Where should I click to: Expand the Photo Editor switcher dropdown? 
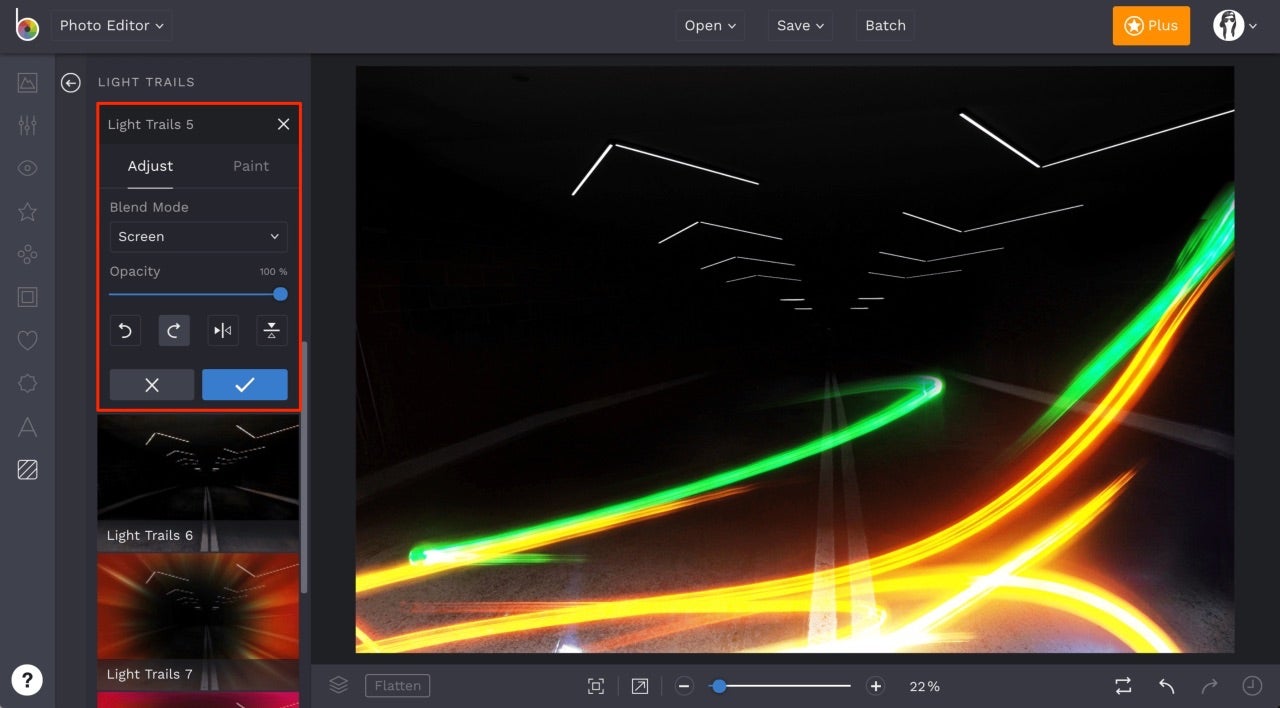point(111,25)
